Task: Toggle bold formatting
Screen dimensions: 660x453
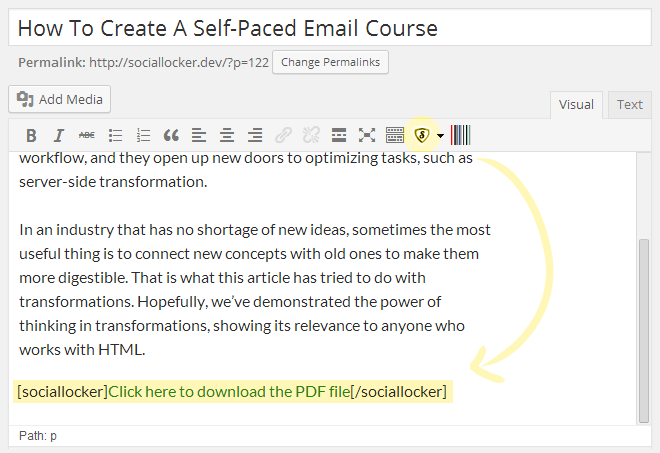Action: [31, 135]
